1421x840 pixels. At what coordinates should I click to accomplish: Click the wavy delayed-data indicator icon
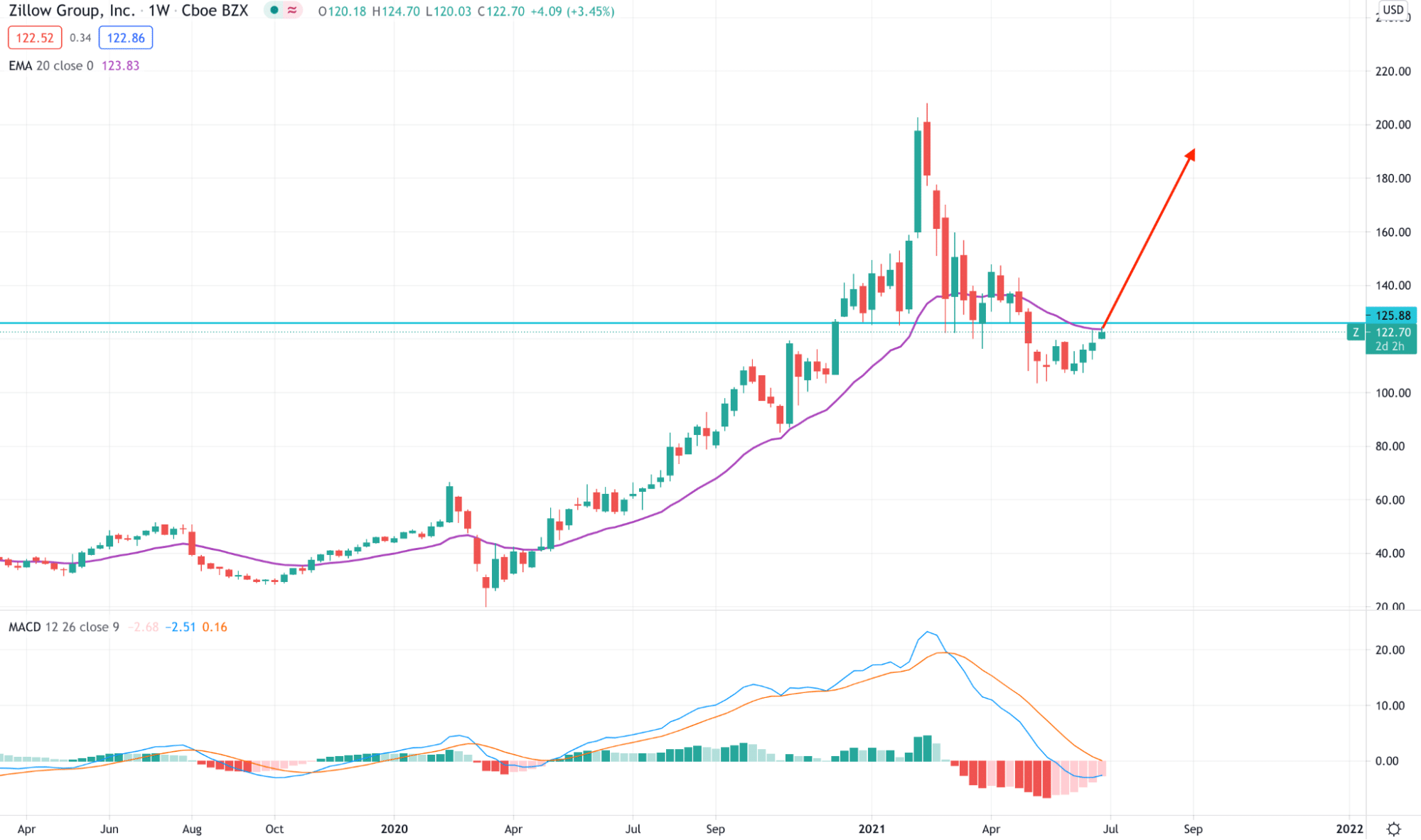tap(292, 11)
